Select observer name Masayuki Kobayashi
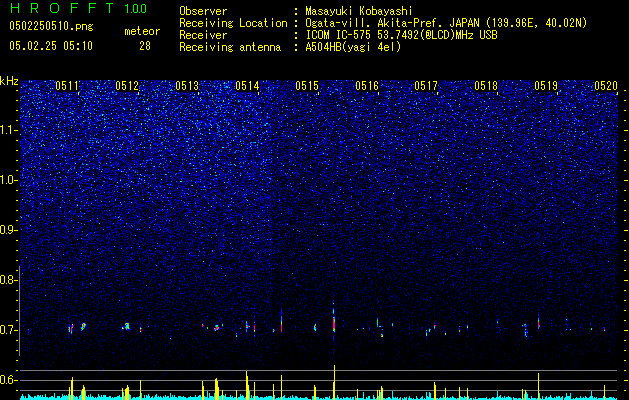629x400 pixels. [359, 12]
